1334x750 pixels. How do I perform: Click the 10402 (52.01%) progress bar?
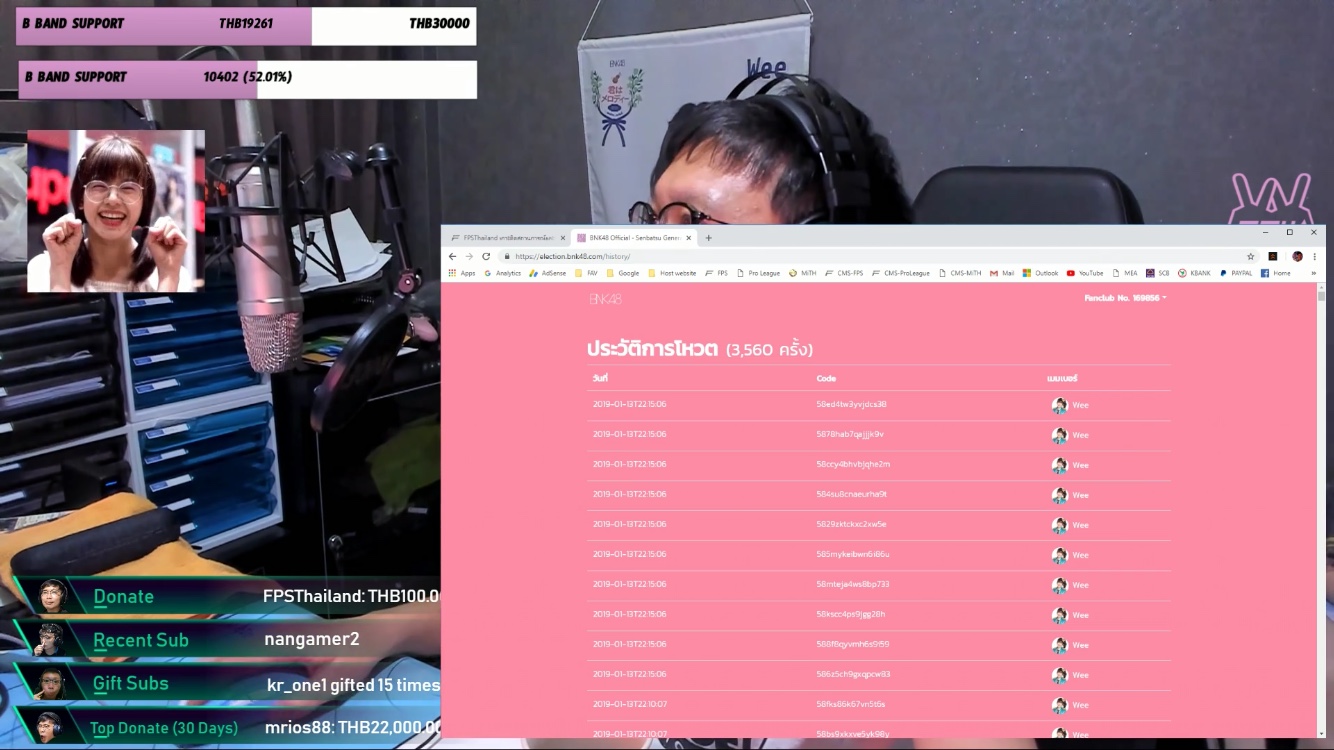click(247, 78)
